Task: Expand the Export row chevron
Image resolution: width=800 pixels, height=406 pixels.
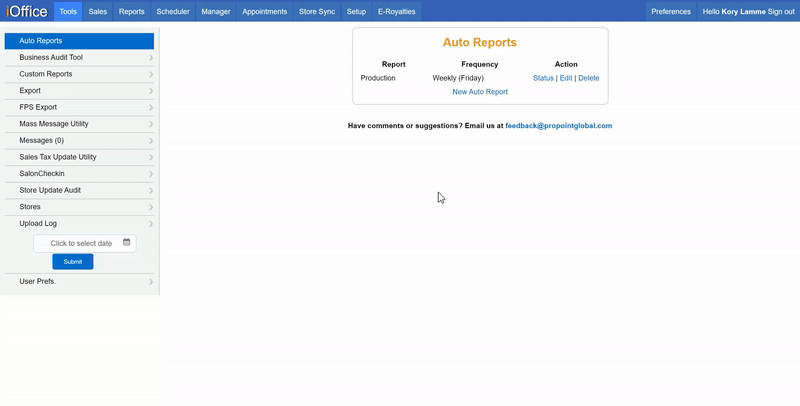Action: 151,91
